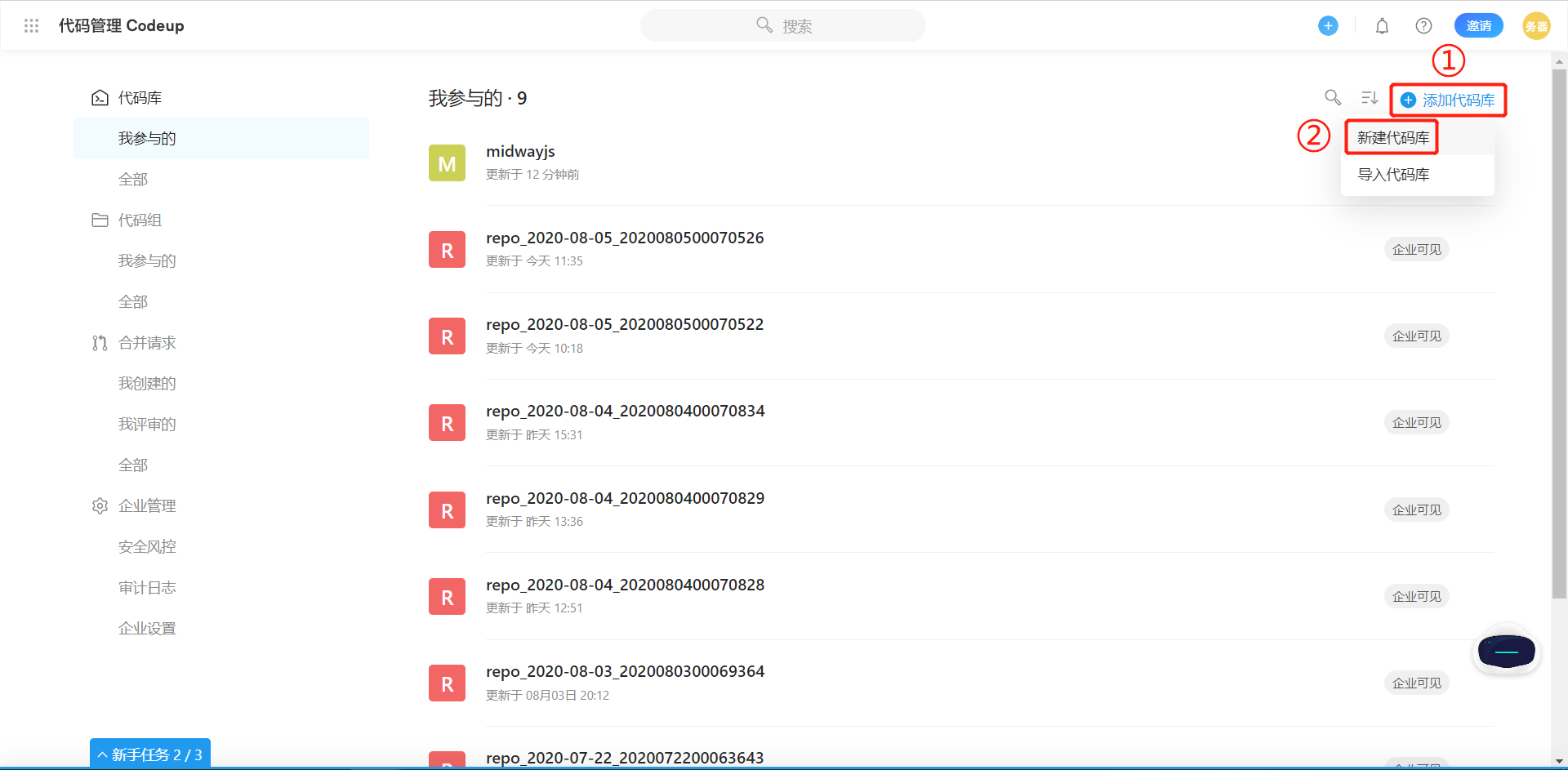1568x770 pixels.
Task: Click the midwayjs green M avatar
Action: (x=447, y=163)
